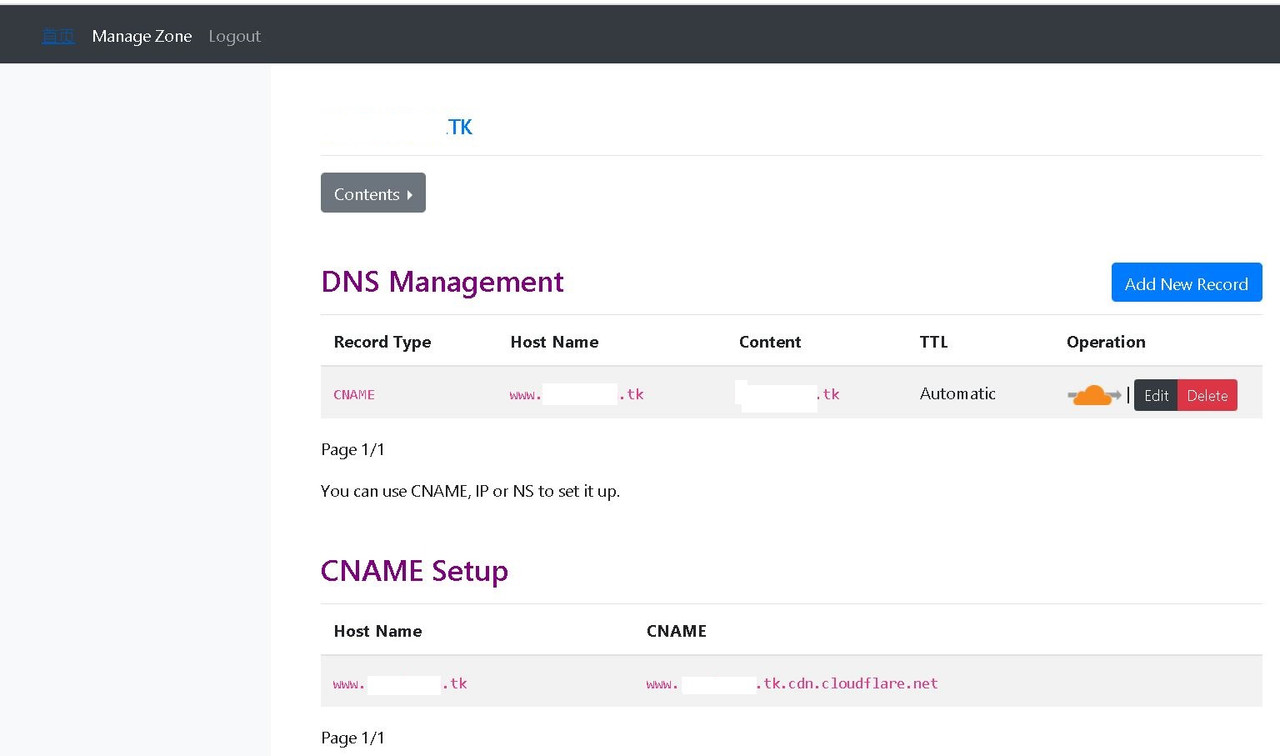Select Page 1/1 text below CNAME Setup table
Screen dimensions: 1280x756
point(353,738)
